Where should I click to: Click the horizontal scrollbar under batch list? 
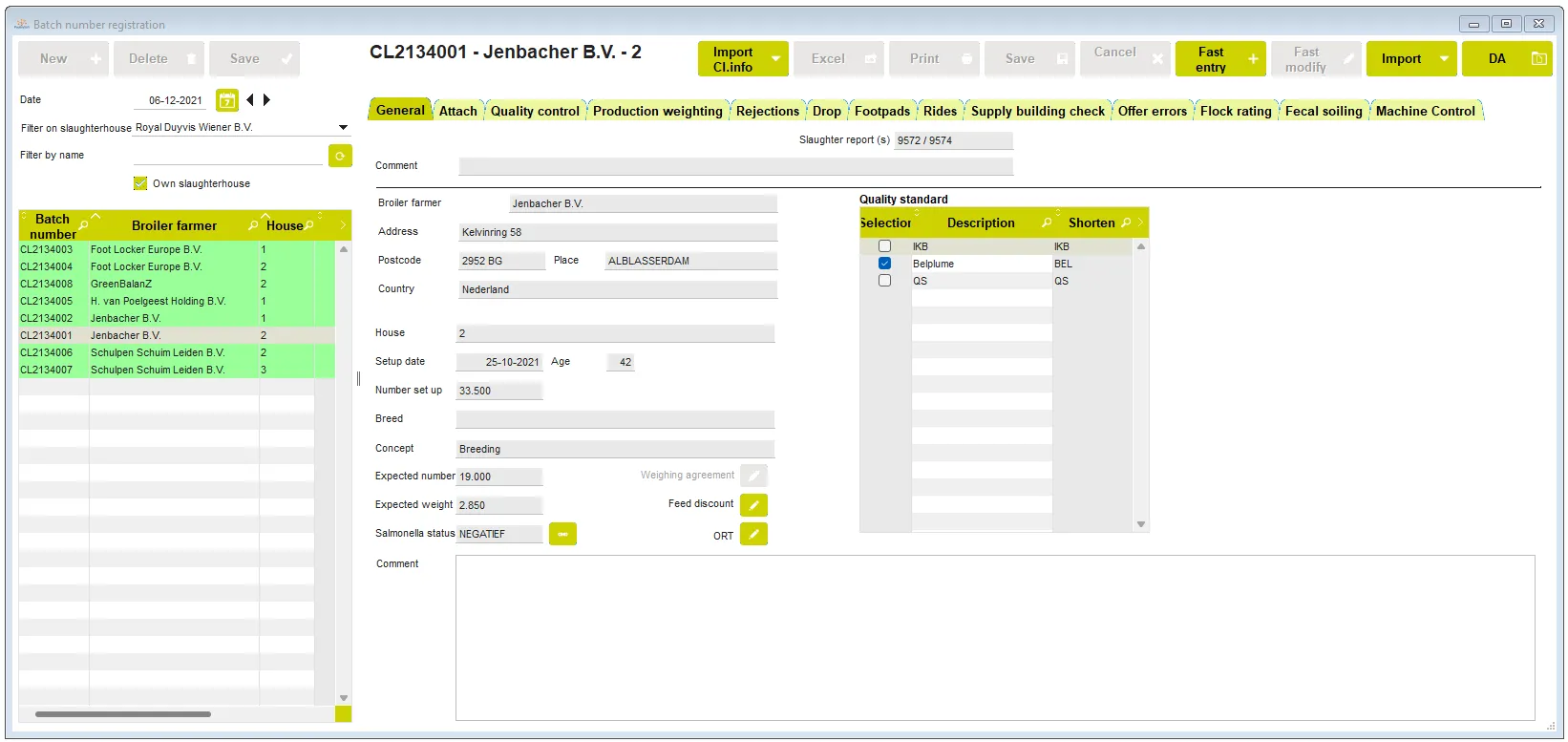point(123,714)
